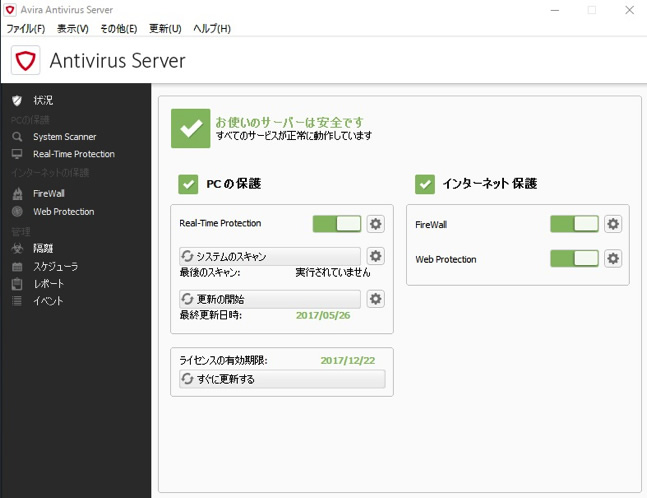The width and height of the screenshot is (647, 498).
Task: Select 隔離 in sidebar
Action: click(x=43, y=248)
